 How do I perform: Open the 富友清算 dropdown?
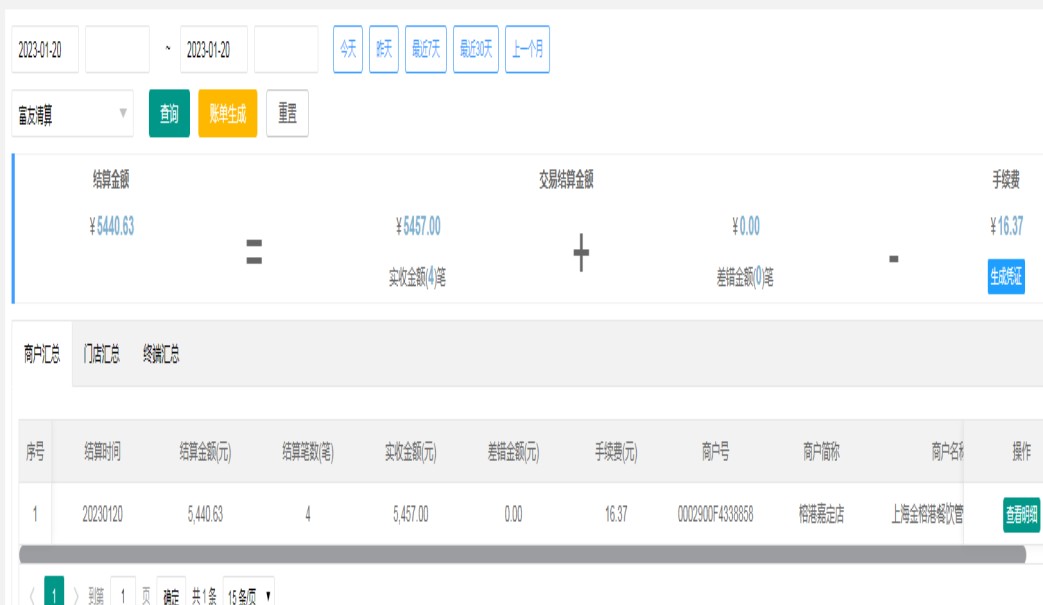72,114
